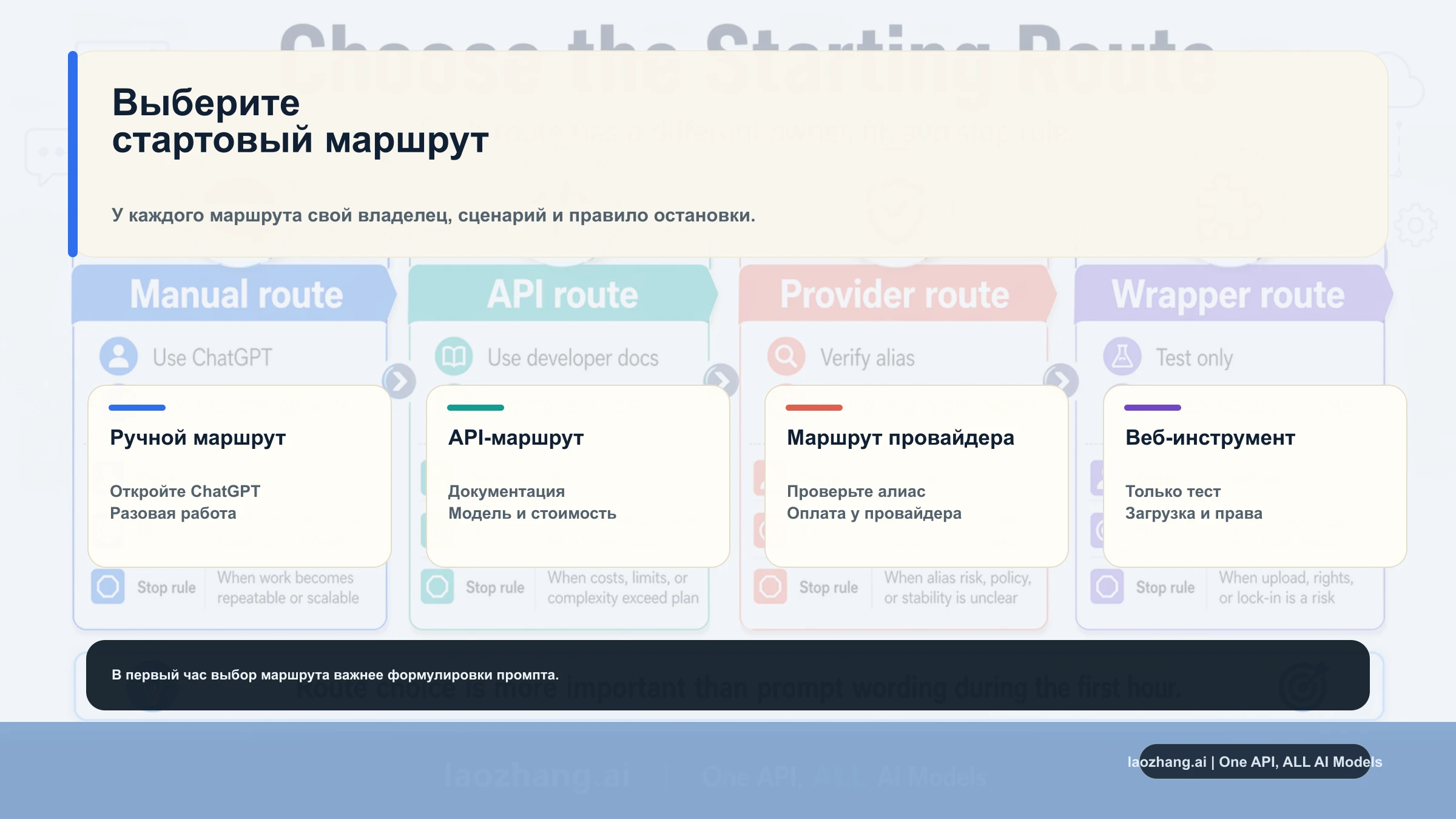The width and height of the screenshot is (1456, 819).
Task: Open the "Ручной маршрут" card
Action: click(x=240, y=476)
